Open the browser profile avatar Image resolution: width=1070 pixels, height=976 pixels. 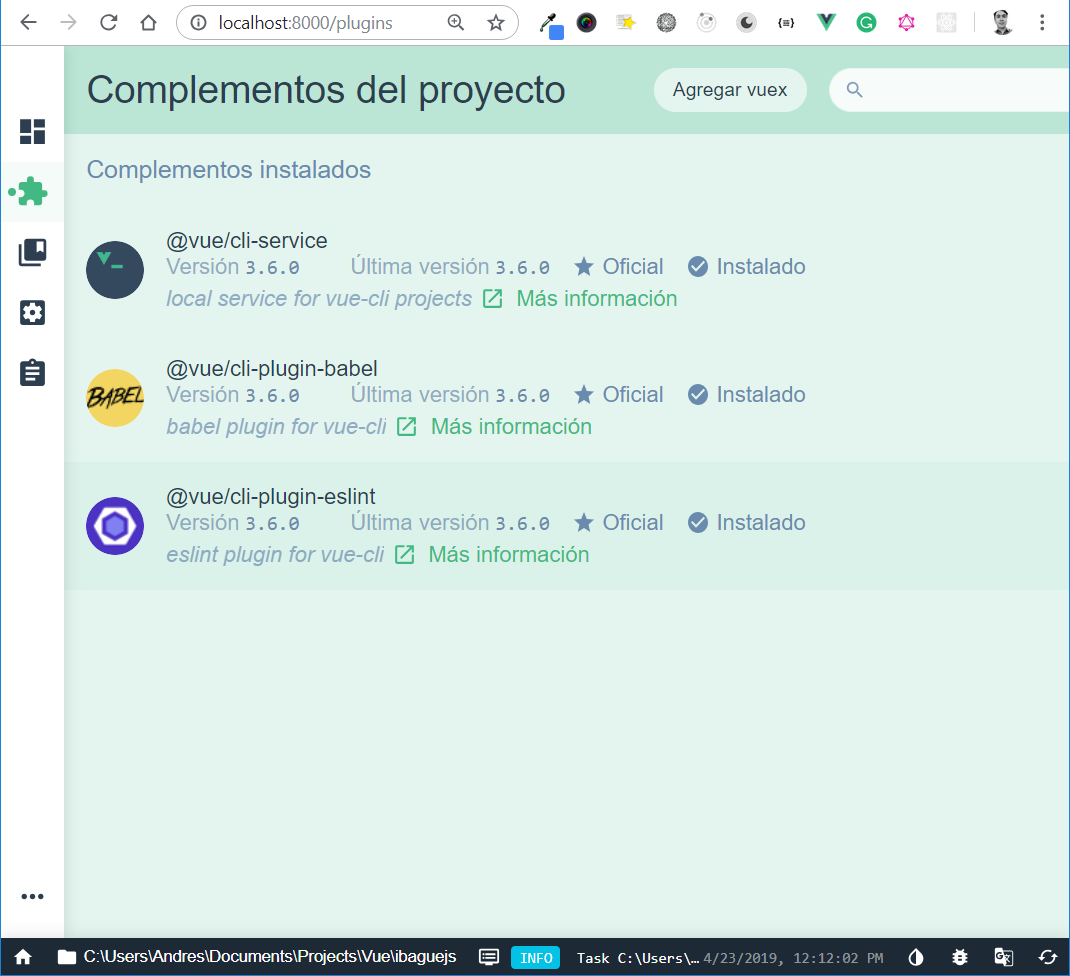click(x=1002, y=23)
